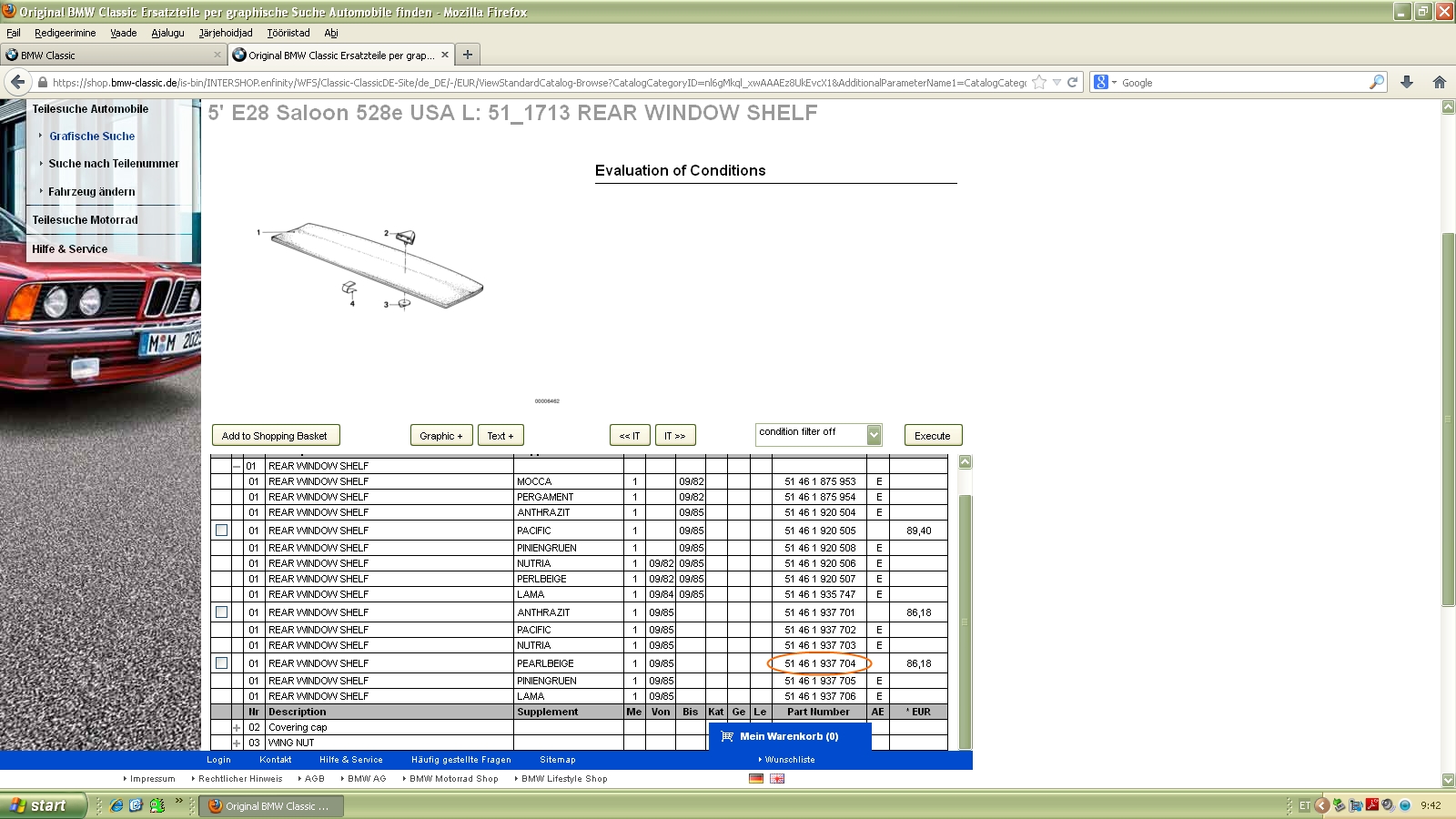Open the Redigeerimine menu
1456x819 pixels.
coord(66,33)
